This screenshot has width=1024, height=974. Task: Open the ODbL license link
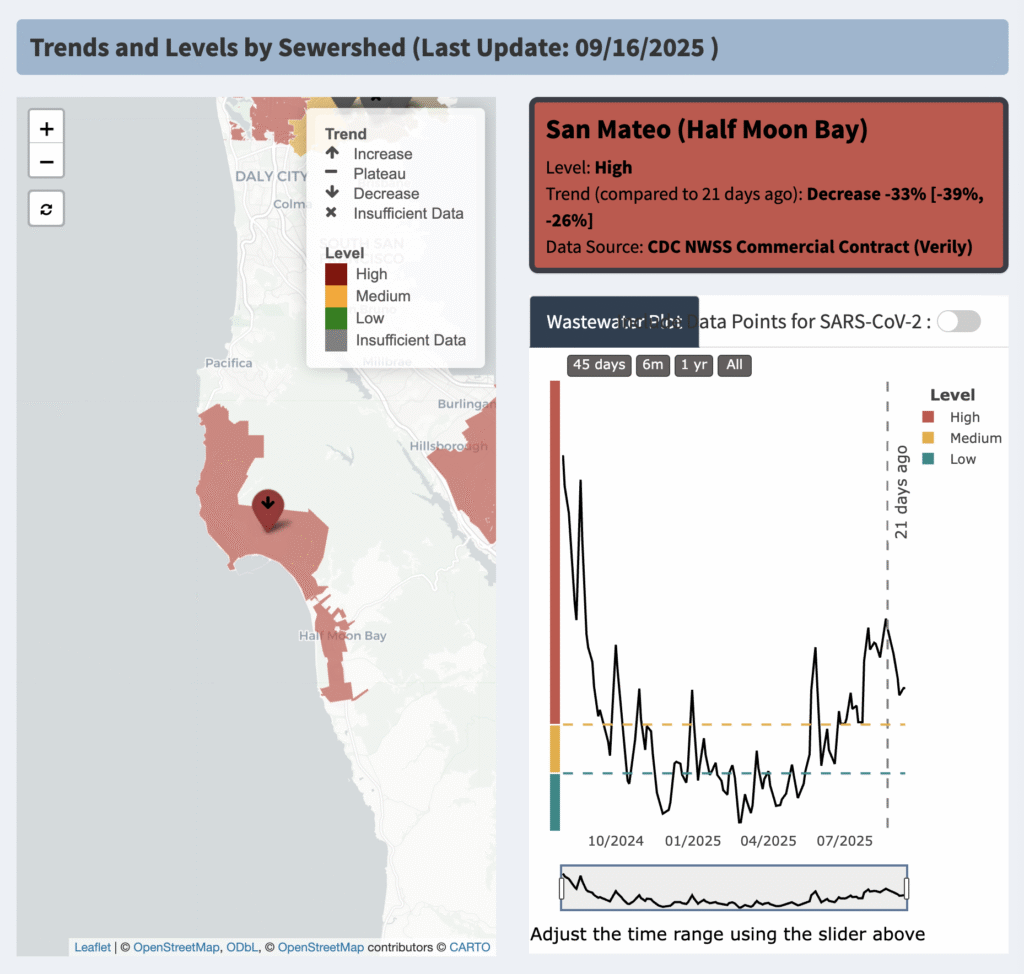point(240,946)
